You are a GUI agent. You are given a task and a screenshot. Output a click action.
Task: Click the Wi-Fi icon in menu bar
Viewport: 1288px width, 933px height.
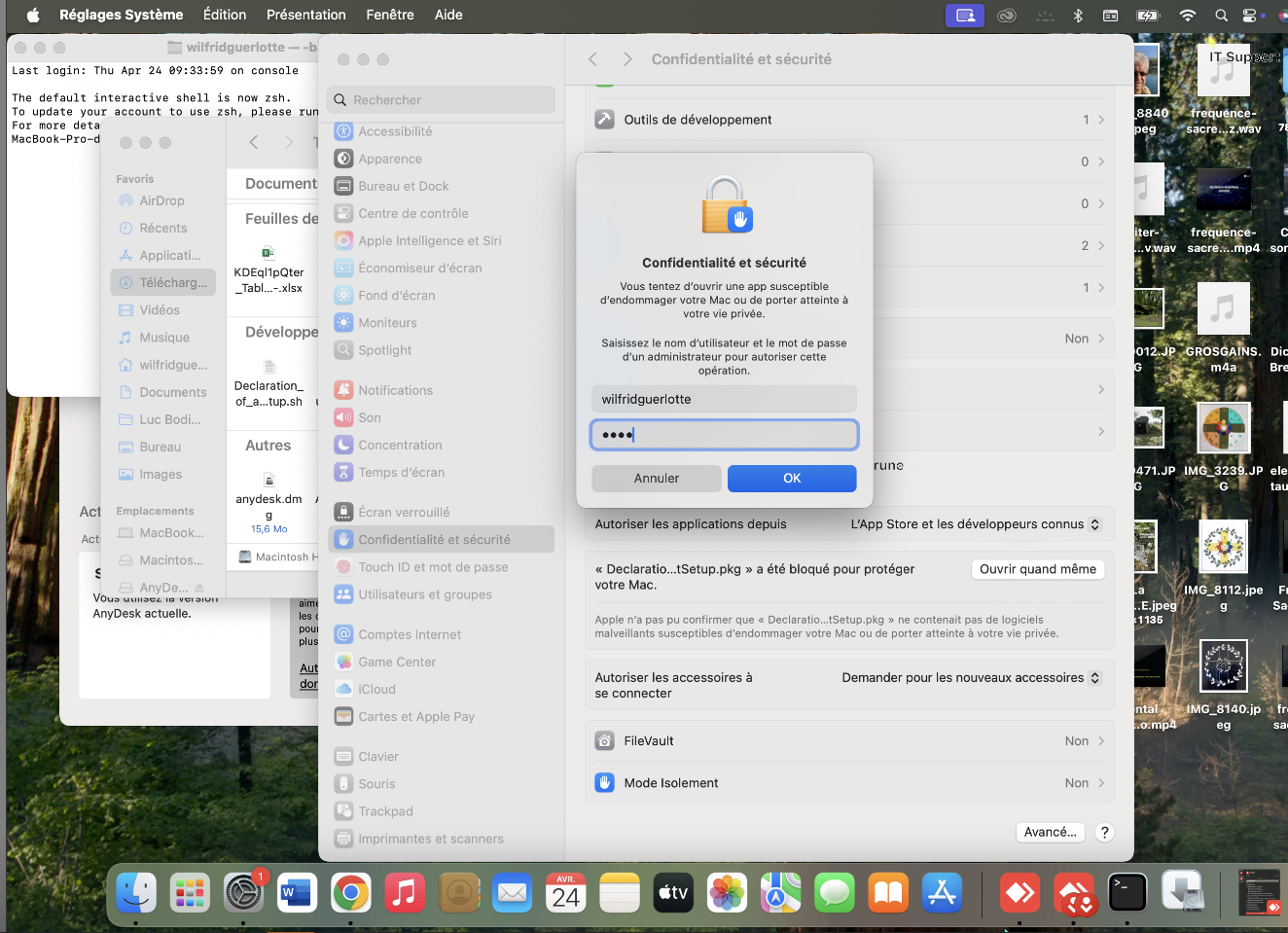(1187, 15)
